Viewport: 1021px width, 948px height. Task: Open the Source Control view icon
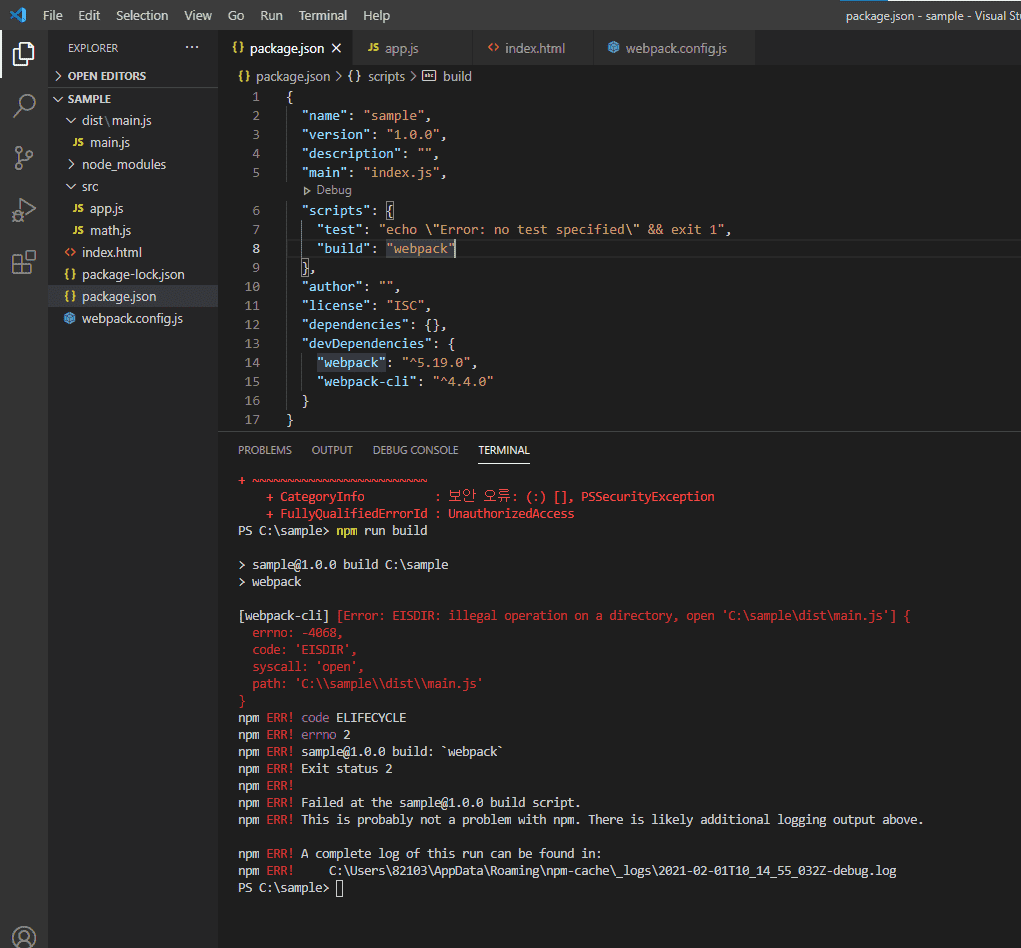coord(24,158)
